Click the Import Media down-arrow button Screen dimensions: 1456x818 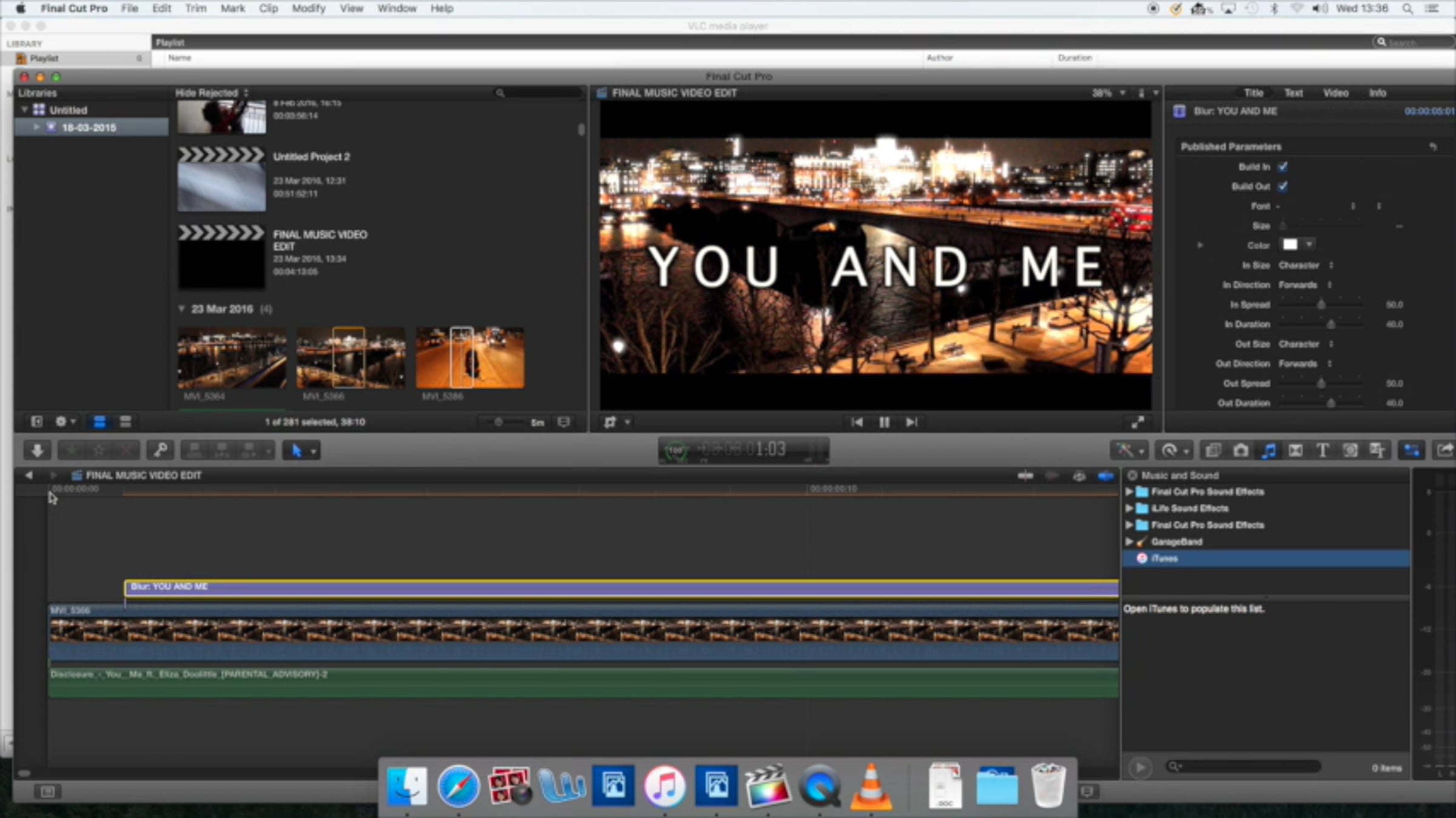coord(37,451)
